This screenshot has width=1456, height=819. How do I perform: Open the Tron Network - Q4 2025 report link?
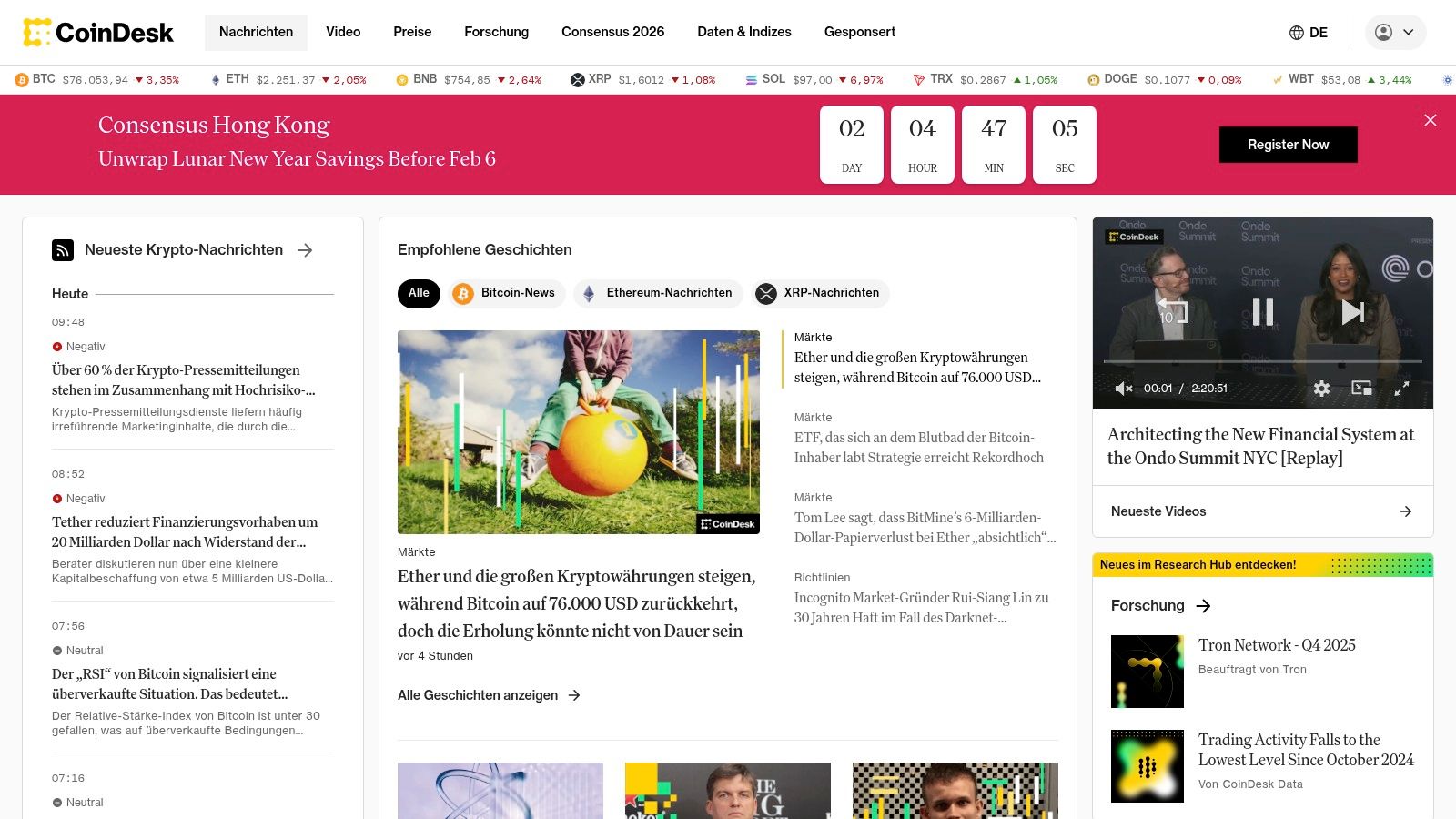click(x=1278, y=645)
